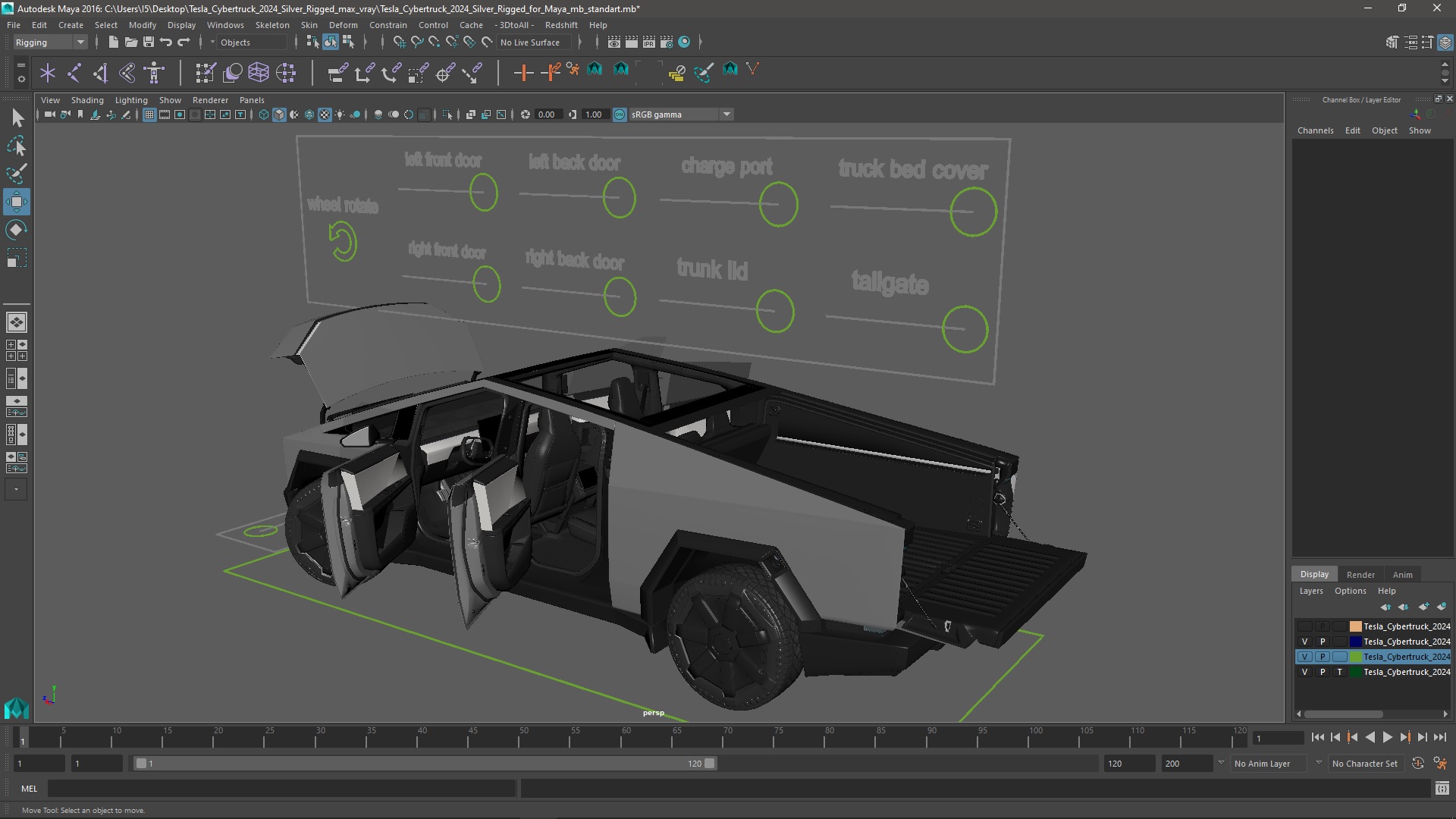
Task: Click Snap to grids icon
Action: [x=399, y=42]
